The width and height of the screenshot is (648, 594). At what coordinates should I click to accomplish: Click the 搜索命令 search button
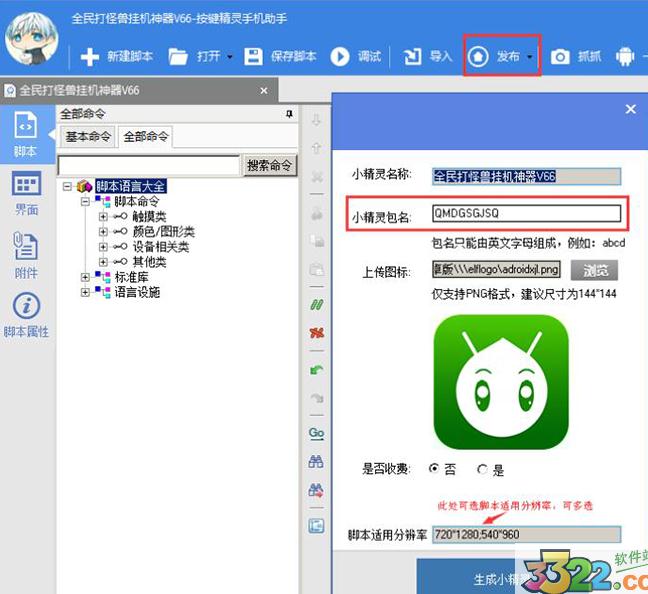[x=269, y=165]
